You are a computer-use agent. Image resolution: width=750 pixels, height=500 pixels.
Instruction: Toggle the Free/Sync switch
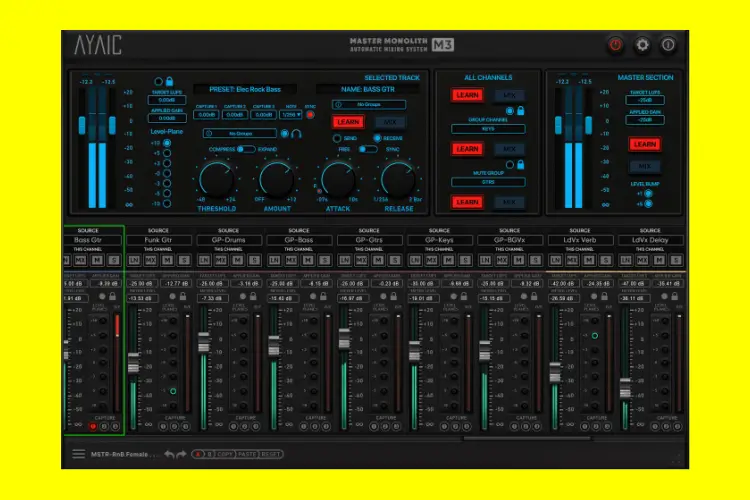(368, 149)
